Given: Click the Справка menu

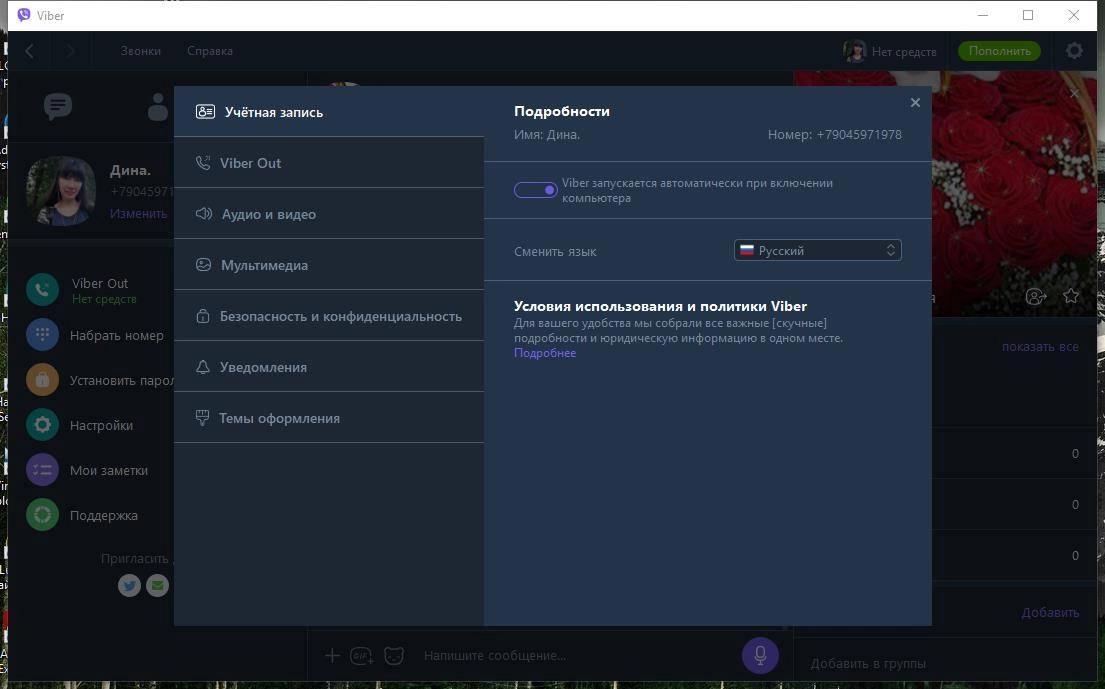Looking at the screenshot, I should tap(210, 51).
